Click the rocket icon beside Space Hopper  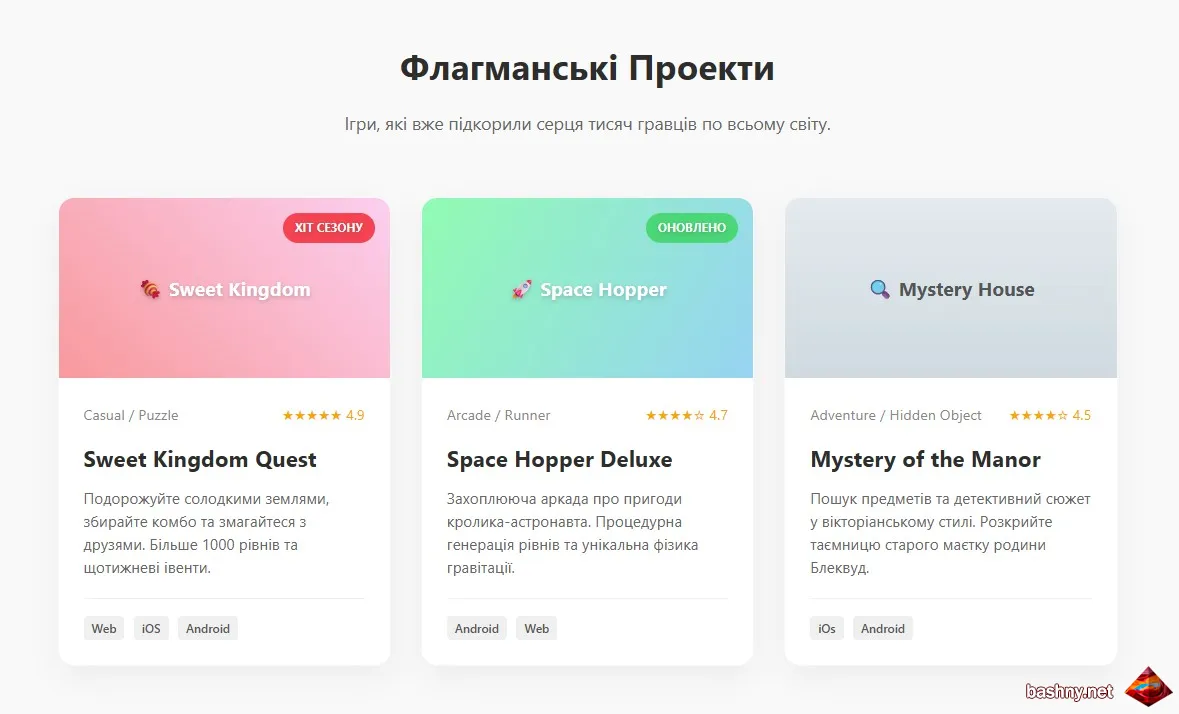tap(521, 289)
